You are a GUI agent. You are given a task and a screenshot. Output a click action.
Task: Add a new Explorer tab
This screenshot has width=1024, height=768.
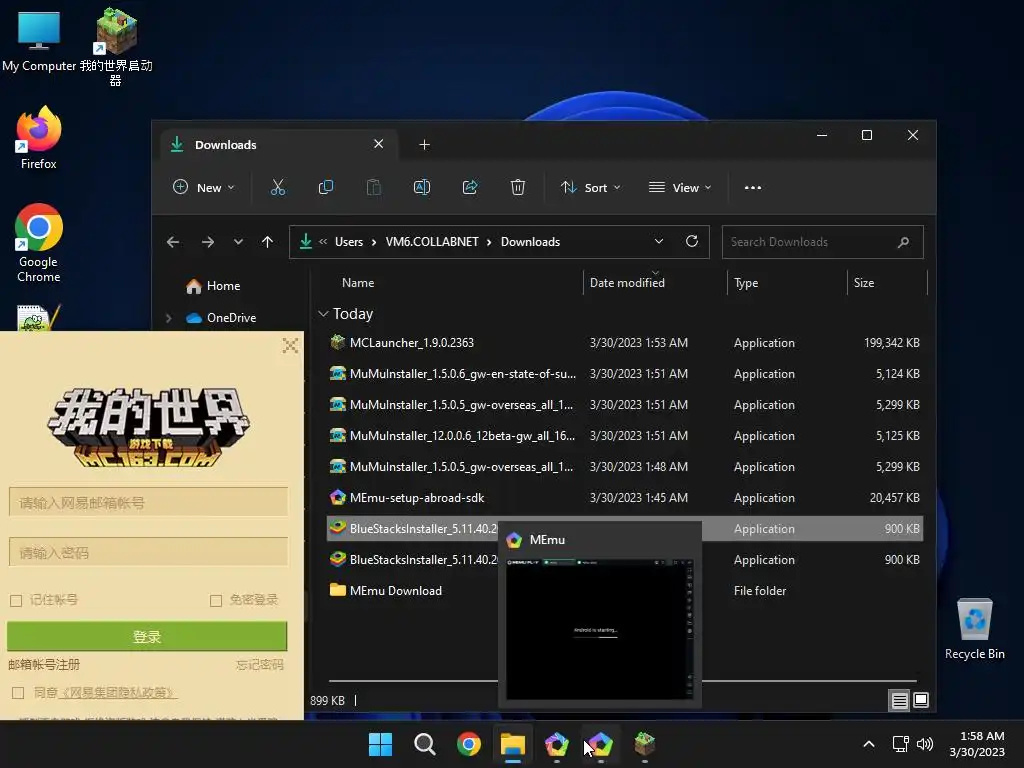[424, 145]
